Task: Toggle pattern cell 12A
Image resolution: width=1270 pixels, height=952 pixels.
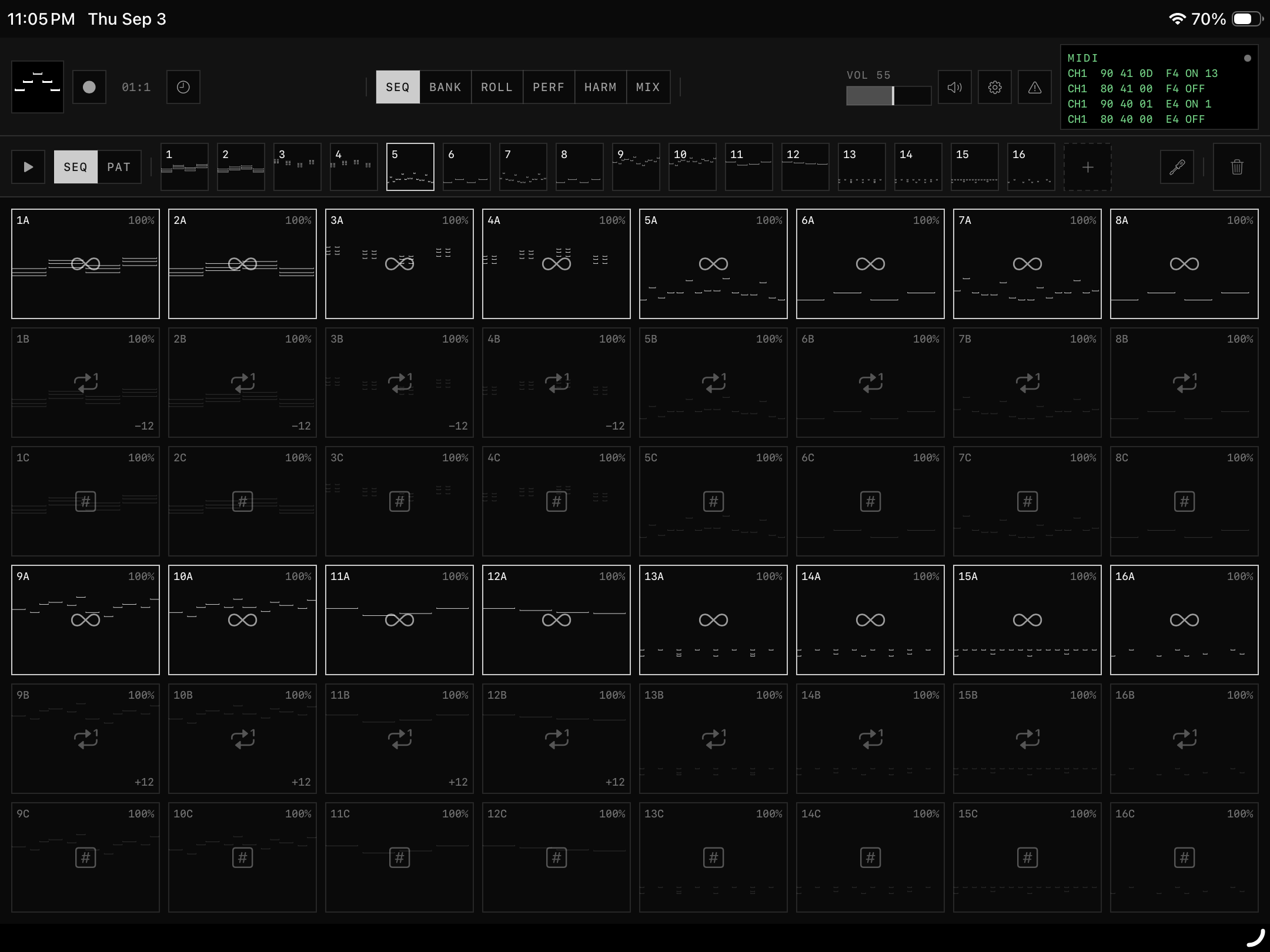Action: tap(556, 620)
